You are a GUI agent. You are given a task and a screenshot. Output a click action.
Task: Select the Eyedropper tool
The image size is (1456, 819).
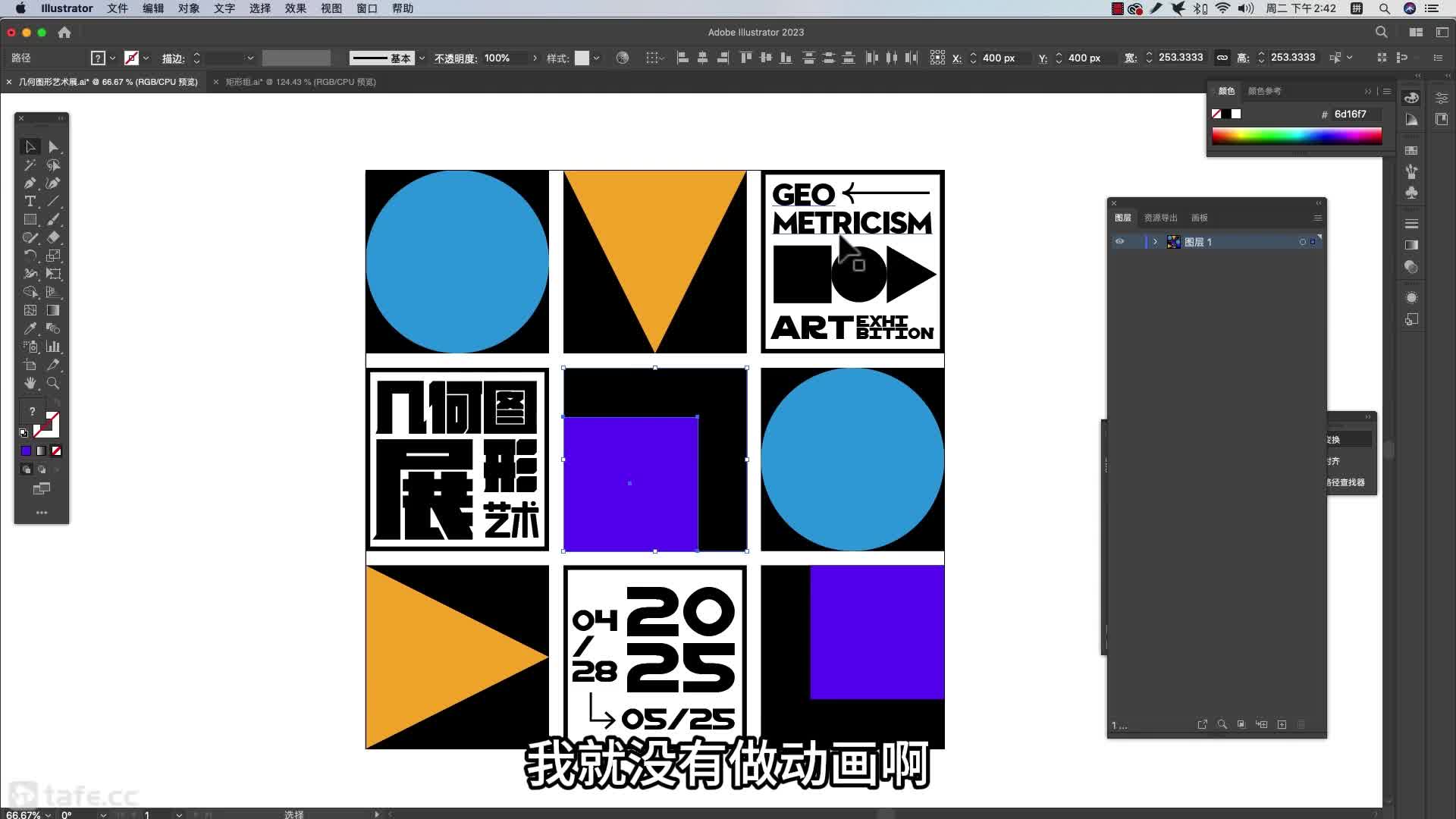click(30, 328)
